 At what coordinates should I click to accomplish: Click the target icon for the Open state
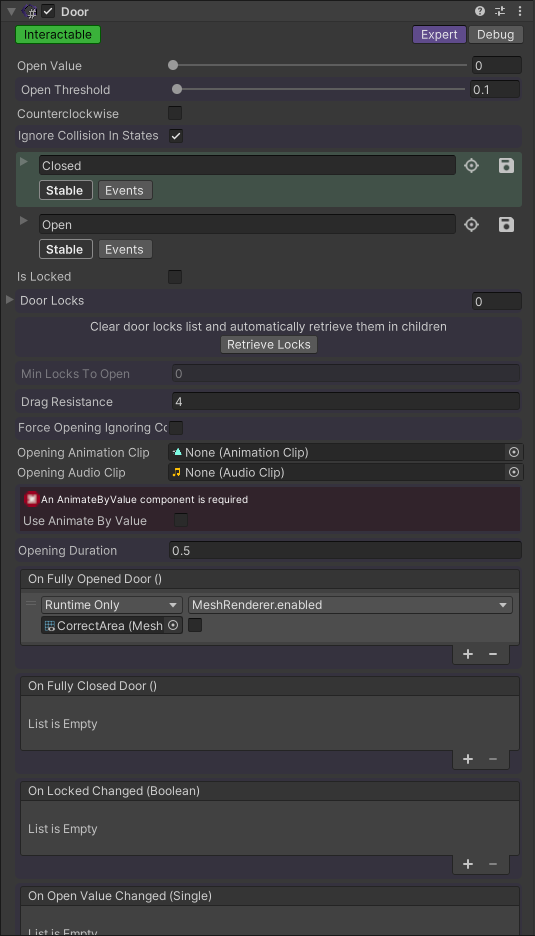click(x=472, y=224)
